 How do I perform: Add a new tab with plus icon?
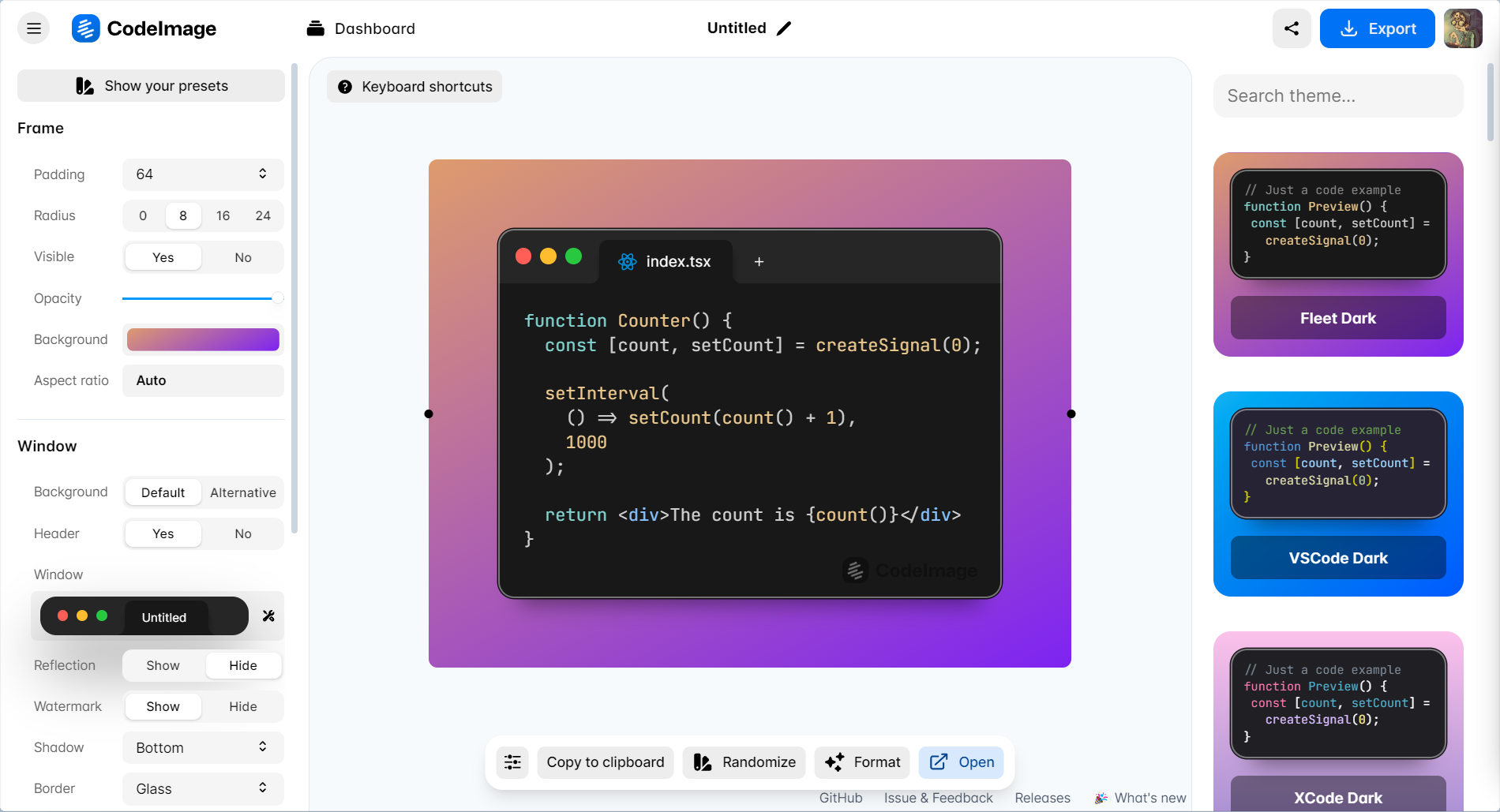759,262
